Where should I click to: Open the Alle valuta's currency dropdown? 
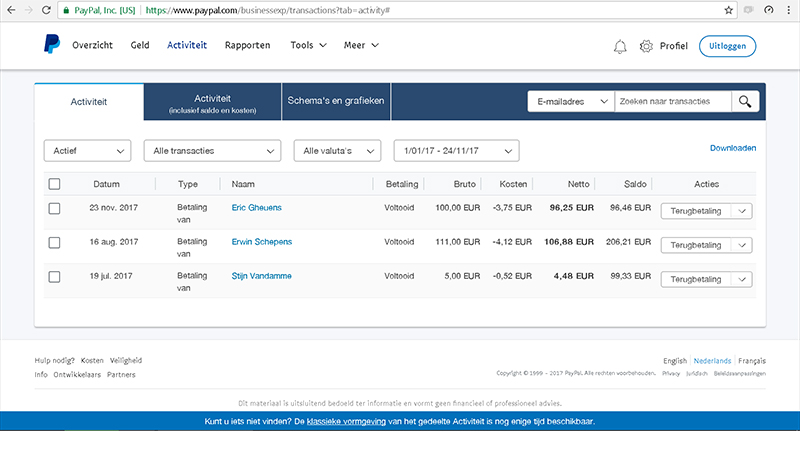tap(337, 151)
